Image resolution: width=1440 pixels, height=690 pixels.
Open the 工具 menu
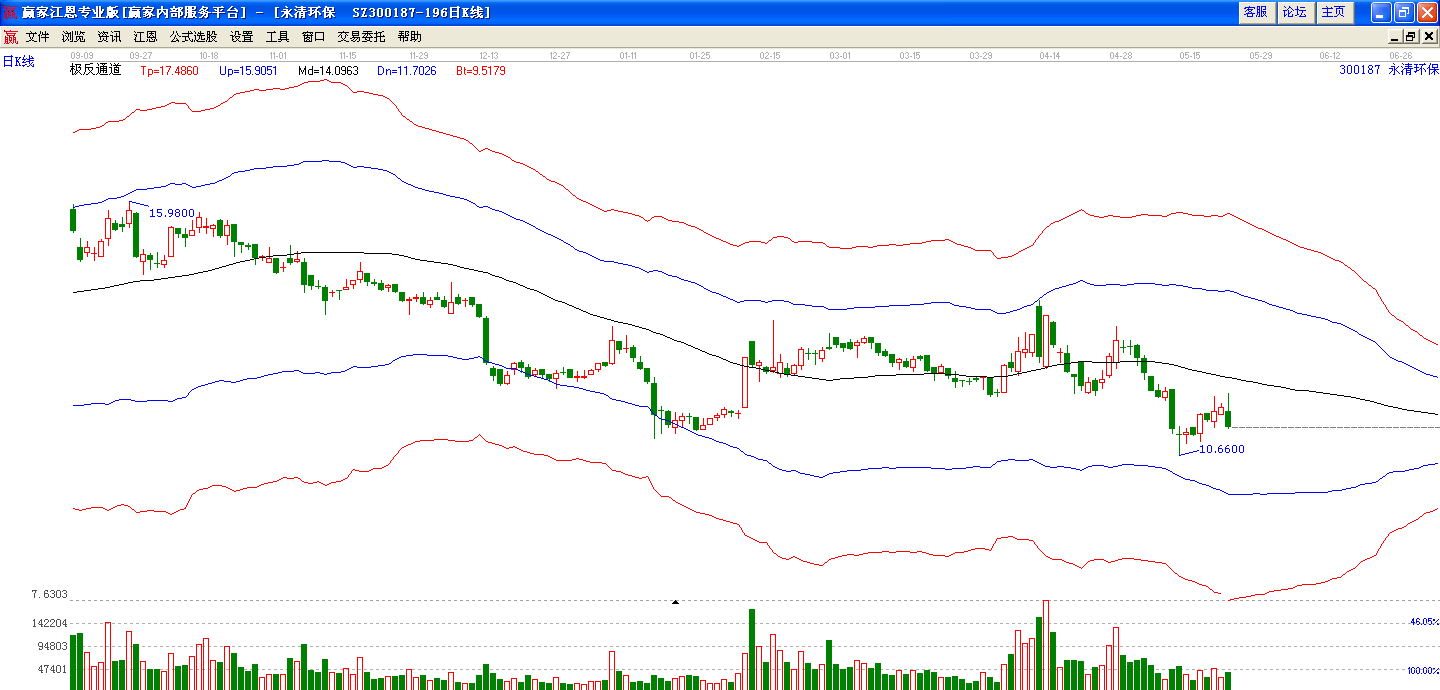(278, 37)
